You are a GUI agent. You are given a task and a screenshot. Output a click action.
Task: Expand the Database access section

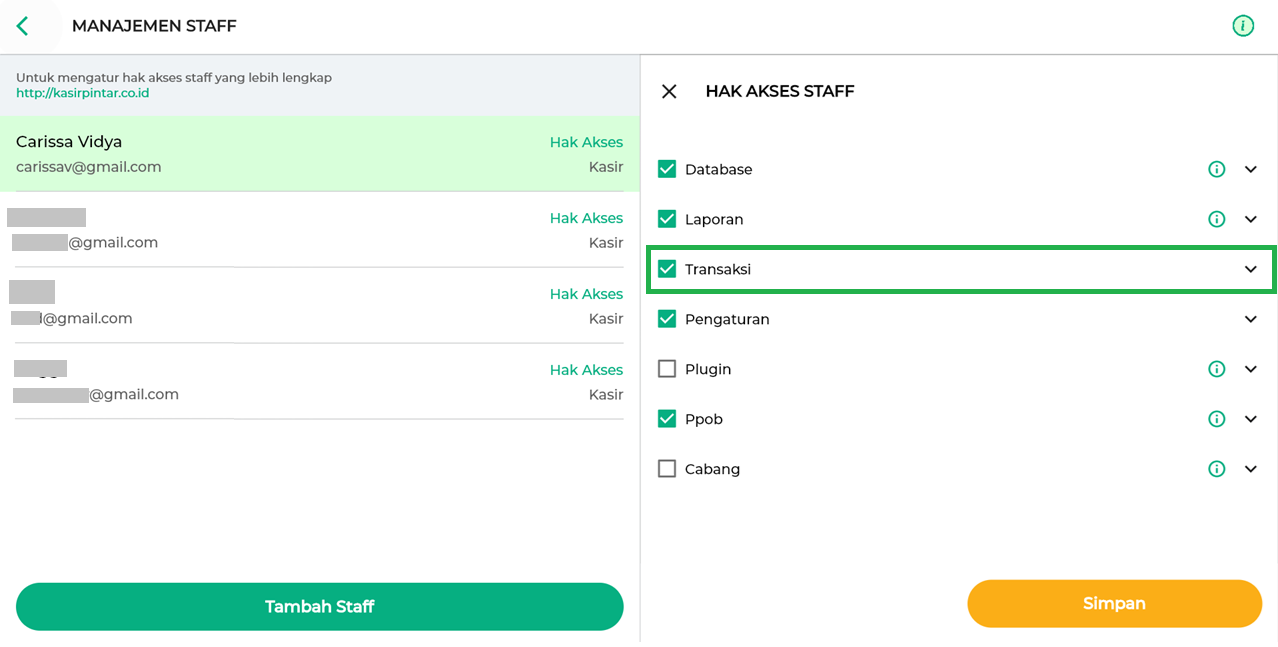(1250, 170)
